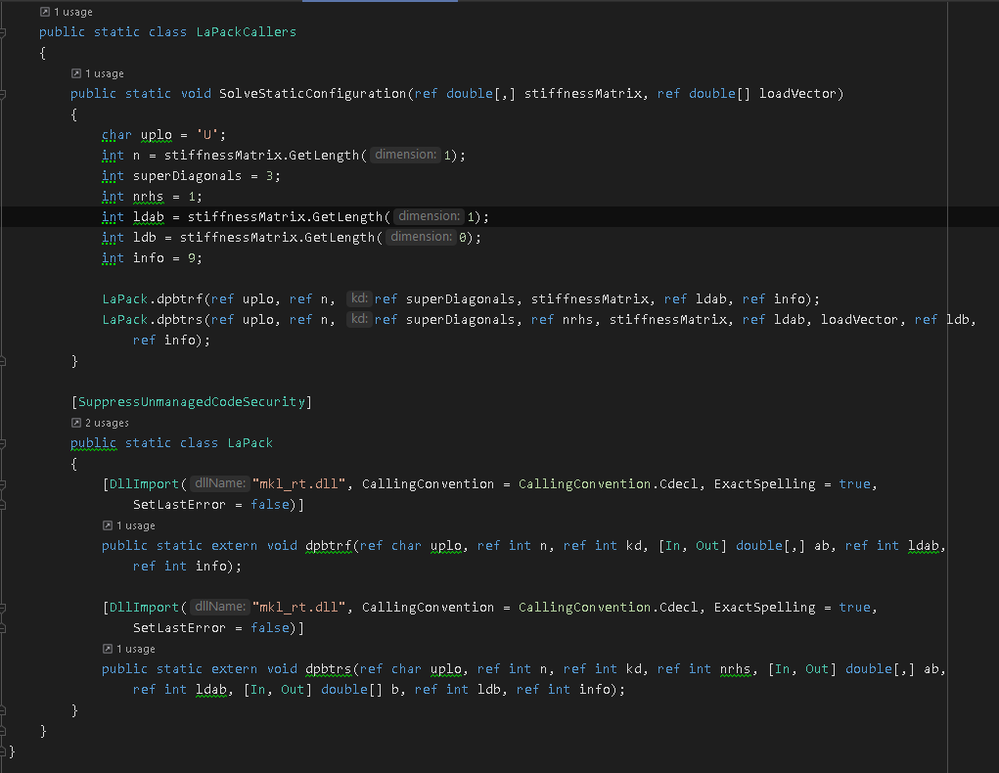Click nrhs in the 'int nrhs = 1' line

(148, 196)
